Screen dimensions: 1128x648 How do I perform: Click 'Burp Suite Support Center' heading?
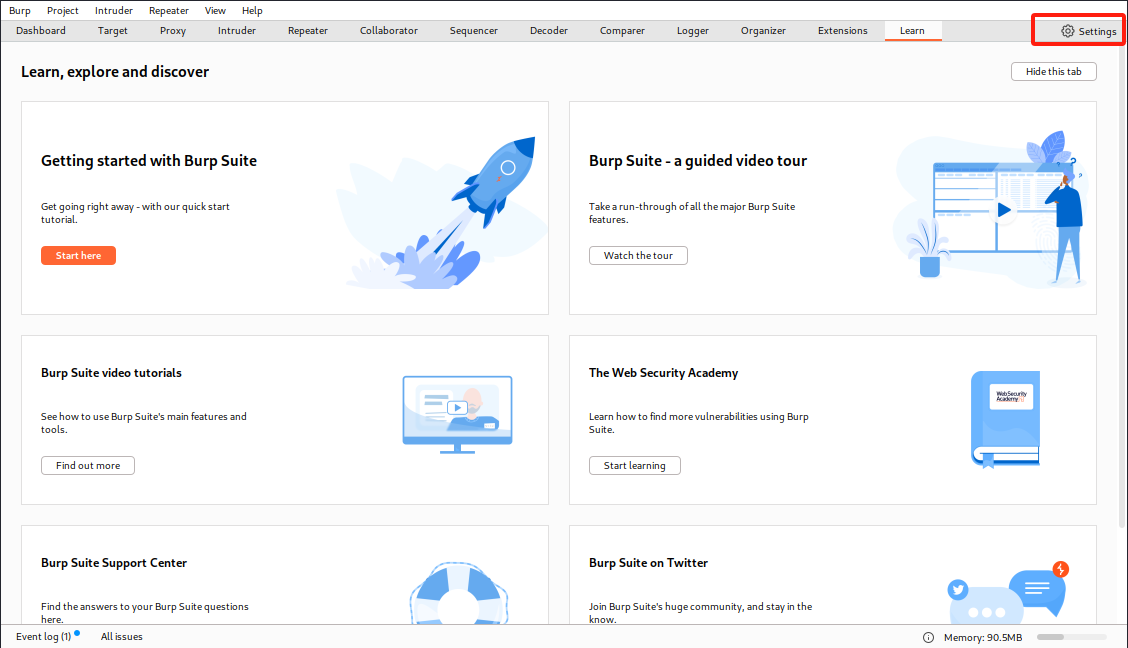point(114,562)
